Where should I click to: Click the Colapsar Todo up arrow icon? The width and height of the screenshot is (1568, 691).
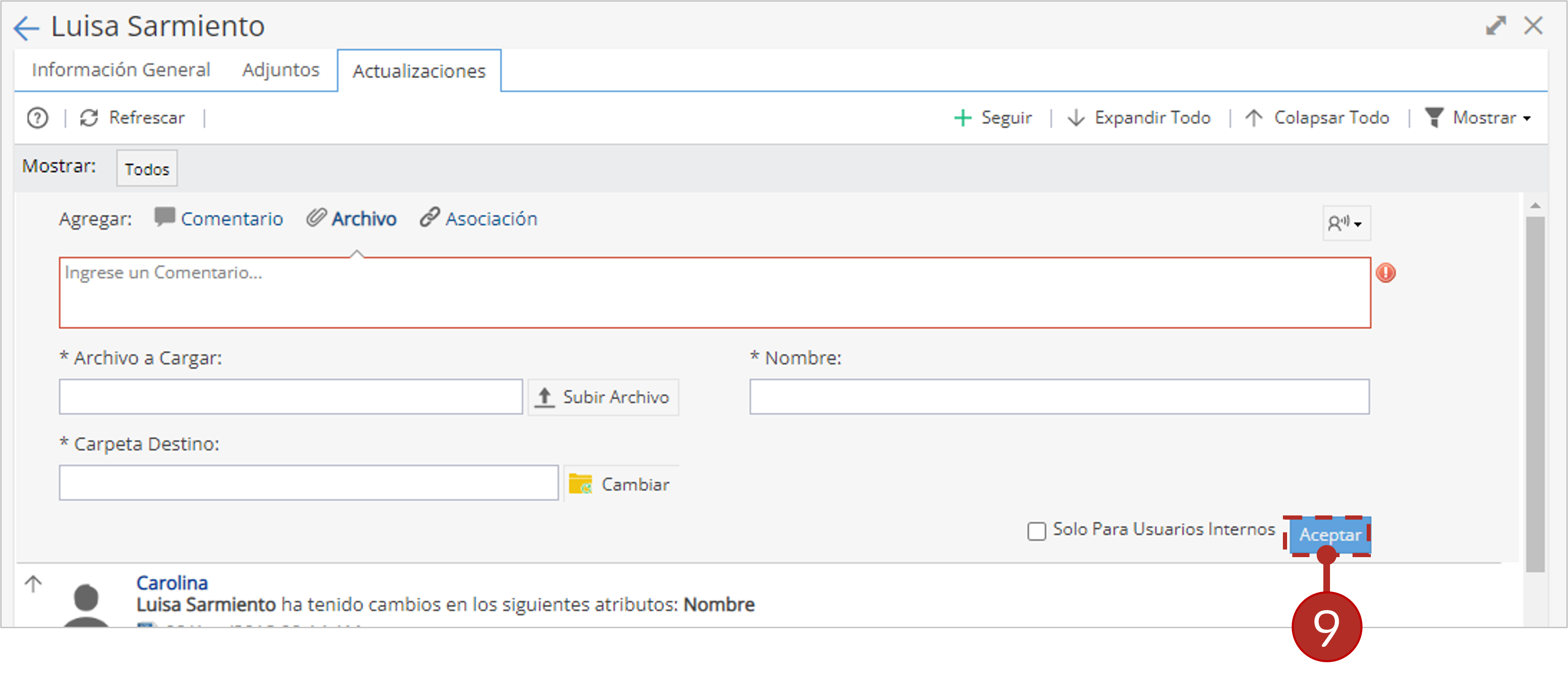click(1253, 118)
